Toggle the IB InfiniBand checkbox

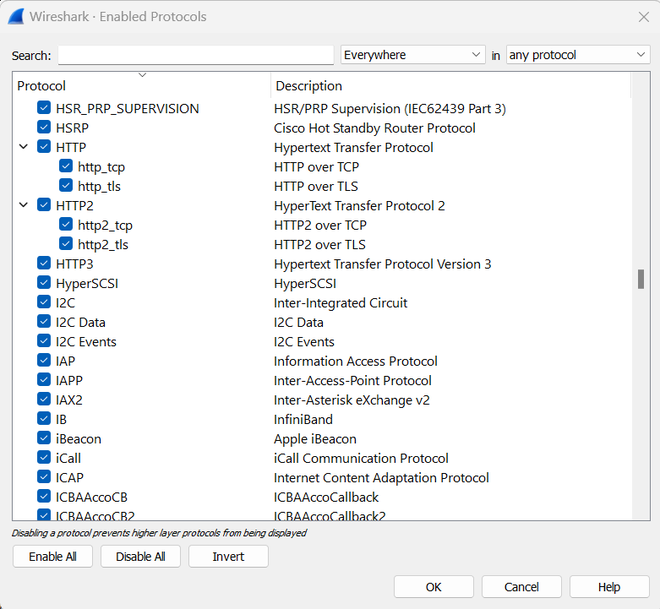coord(44,418)
